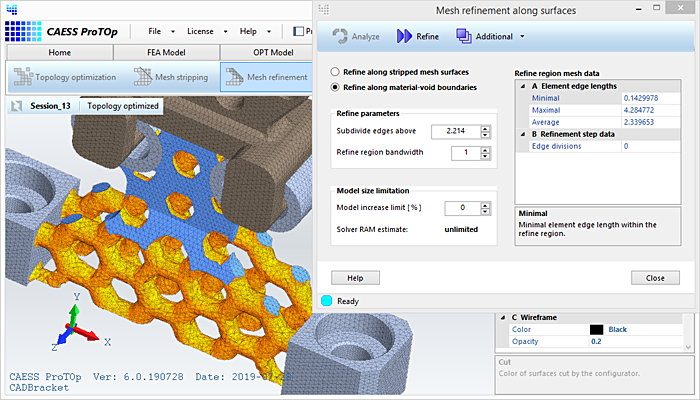Select Refine along stripped mesh surfaces

tap(335, 72)
